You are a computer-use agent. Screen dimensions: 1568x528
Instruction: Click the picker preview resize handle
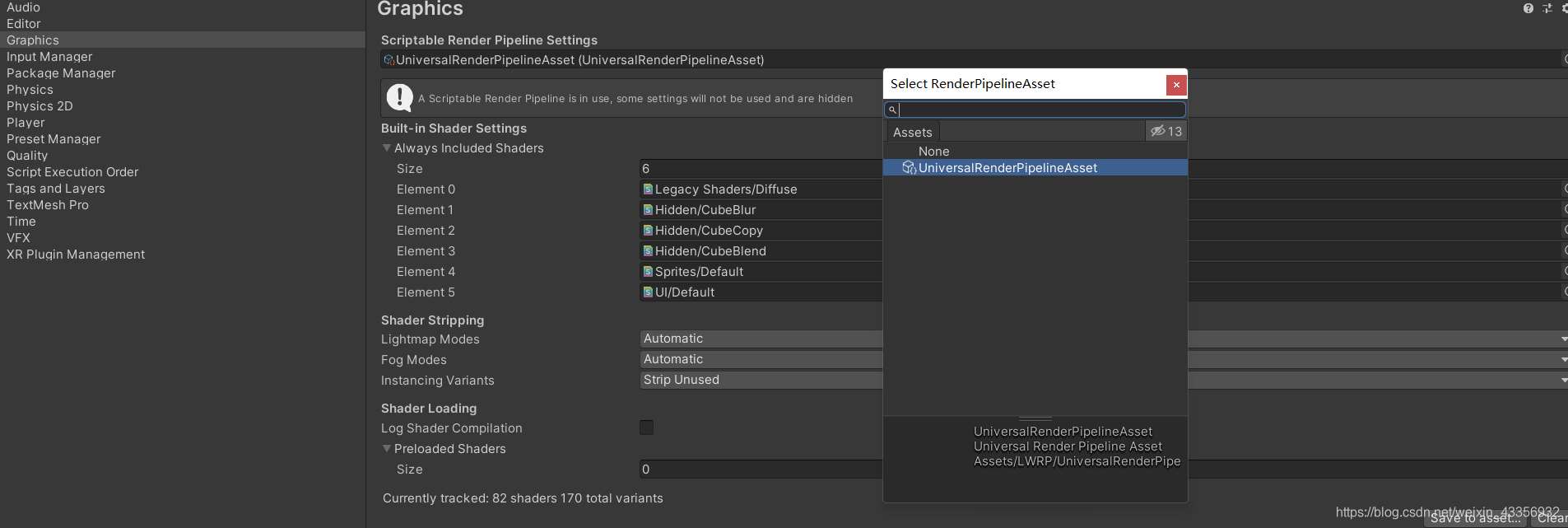tap(1035, 418)
